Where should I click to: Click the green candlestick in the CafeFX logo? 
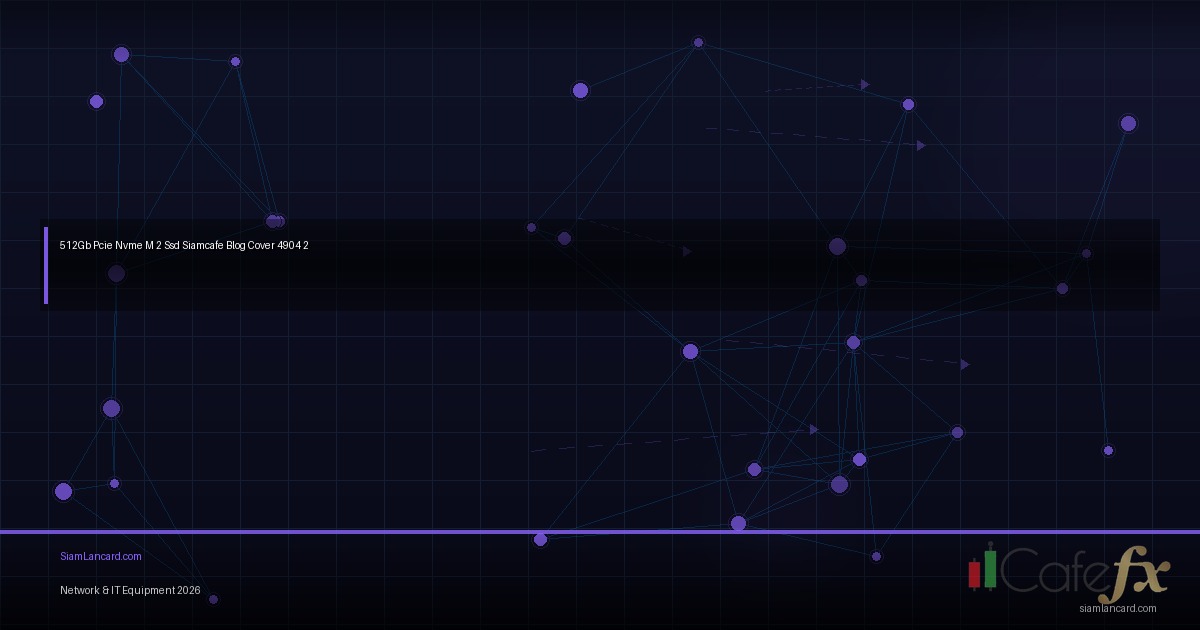coord(990,567)
